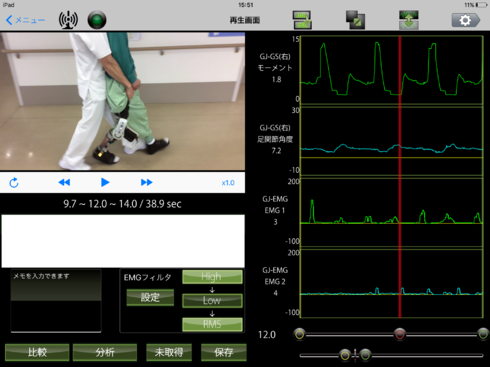
Task: Click the EMGフィルタ label
Action: pos(147,277)
